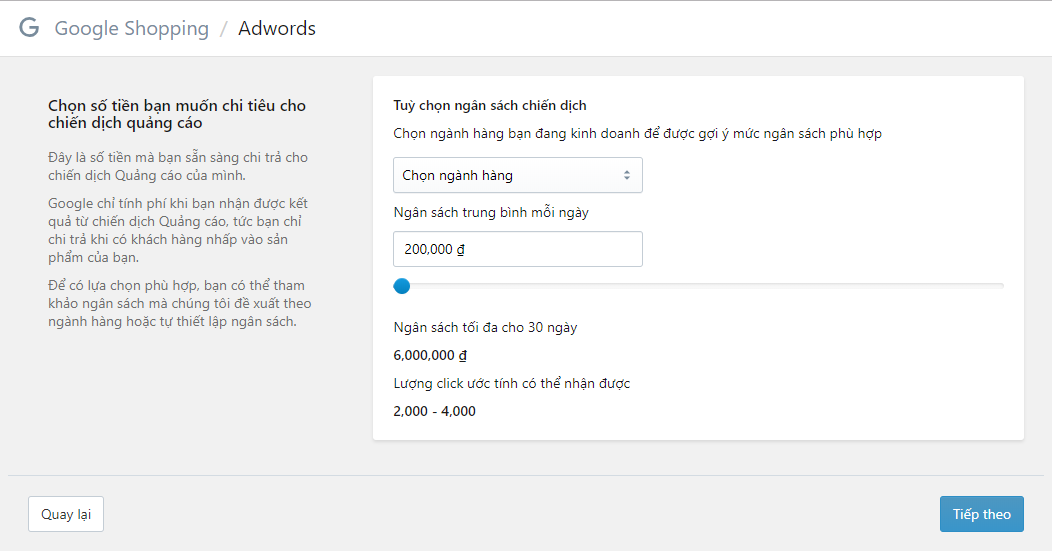Click the hint text "Chọn ngành hàng bạn đang kinh doanh"
Viewport: 1052px width, 551px height.
click(637, 133)
